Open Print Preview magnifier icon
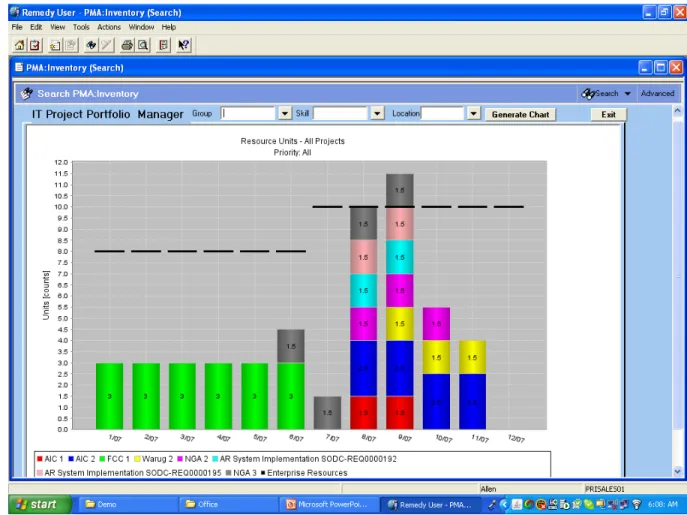This screenshot has height=515, width=687. (x=143, y=45)
